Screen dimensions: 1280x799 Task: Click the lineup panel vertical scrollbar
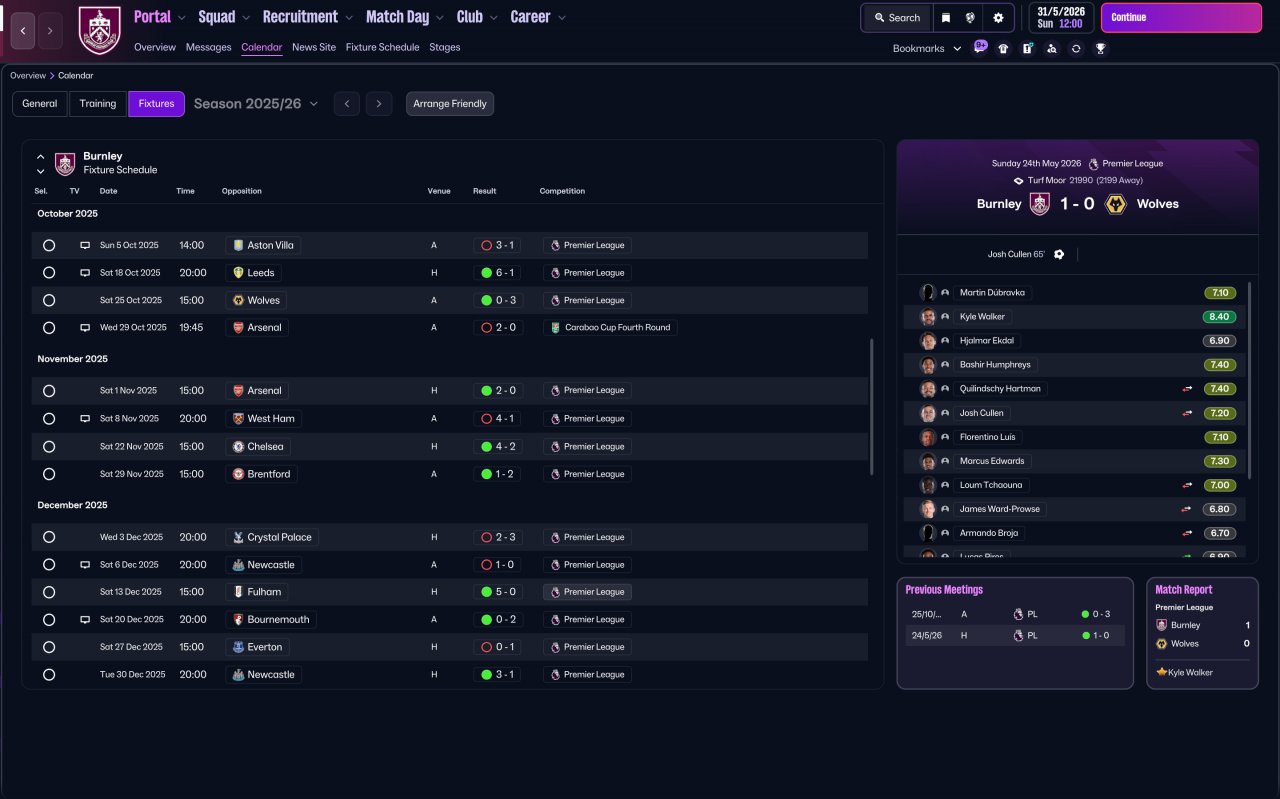tap(1250, 380)
